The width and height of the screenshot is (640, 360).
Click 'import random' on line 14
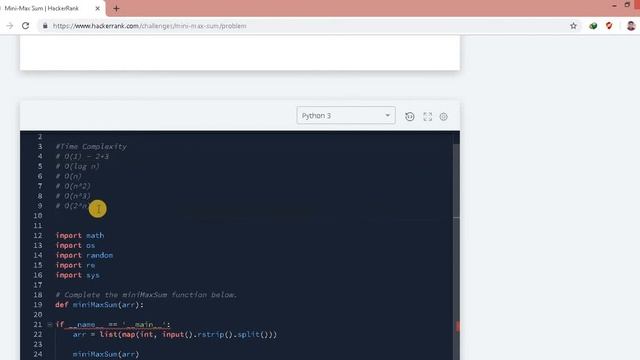click(x=84, y=255)
